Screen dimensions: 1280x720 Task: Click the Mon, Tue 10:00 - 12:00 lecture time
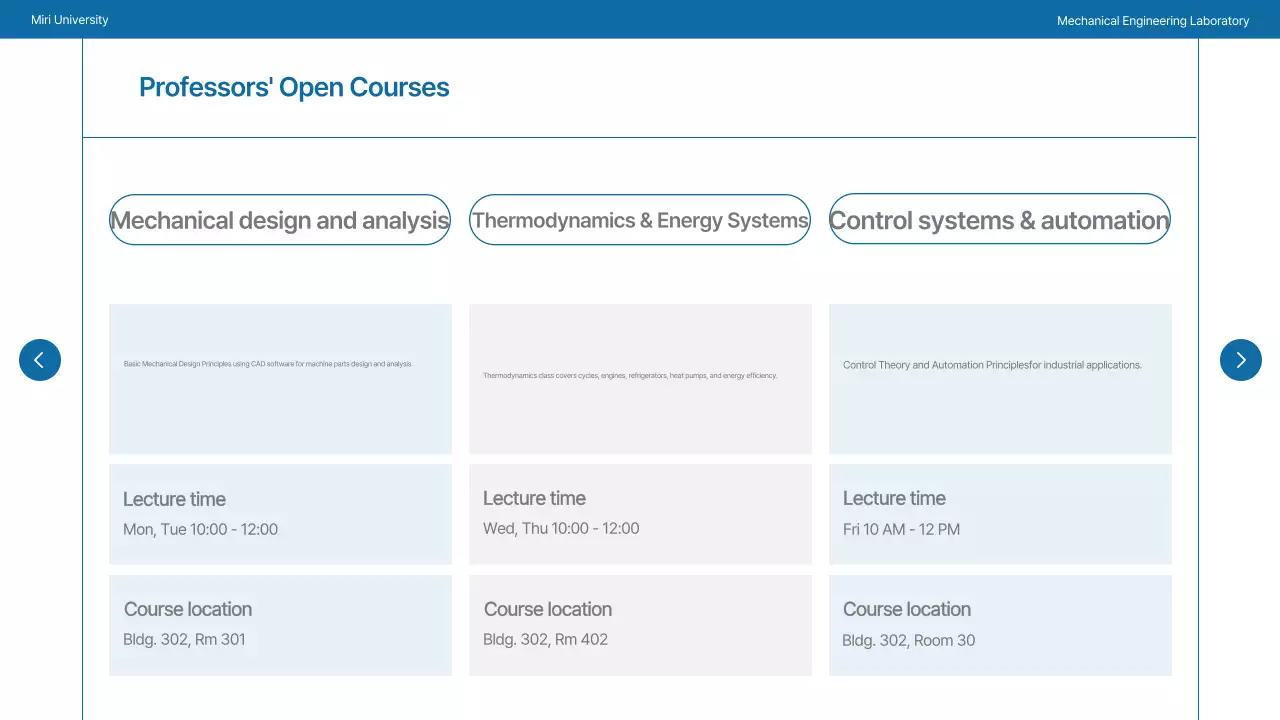point(200,530)
